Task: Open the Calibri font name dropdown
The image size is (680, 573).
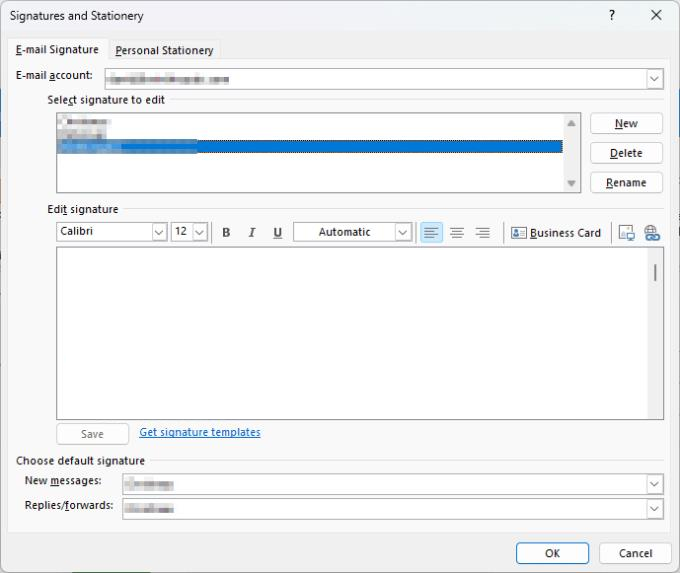Action: click(159, 232)
